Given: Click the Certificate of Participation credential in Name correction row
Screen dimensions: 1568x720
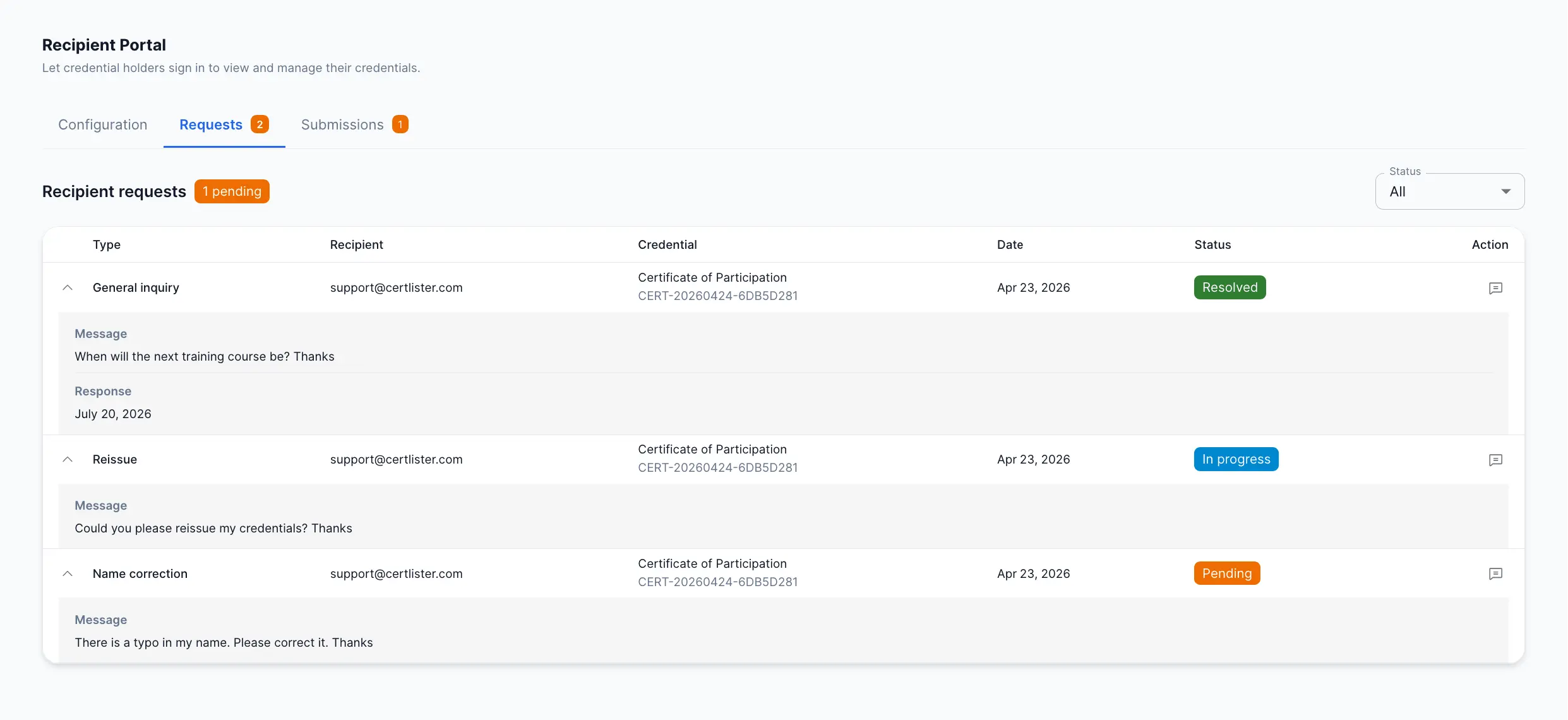Looking at the screenshot, I should (712, 563).
